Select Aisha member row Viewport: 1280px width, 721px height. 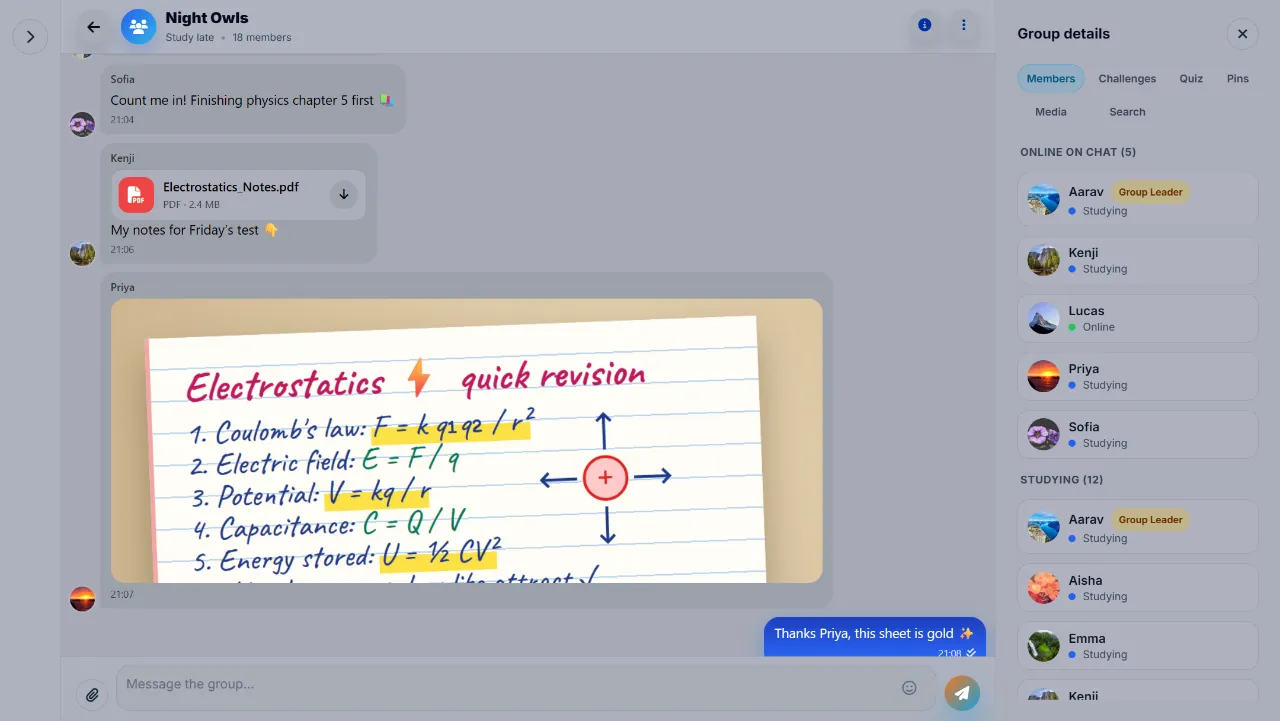point(1138,588)
